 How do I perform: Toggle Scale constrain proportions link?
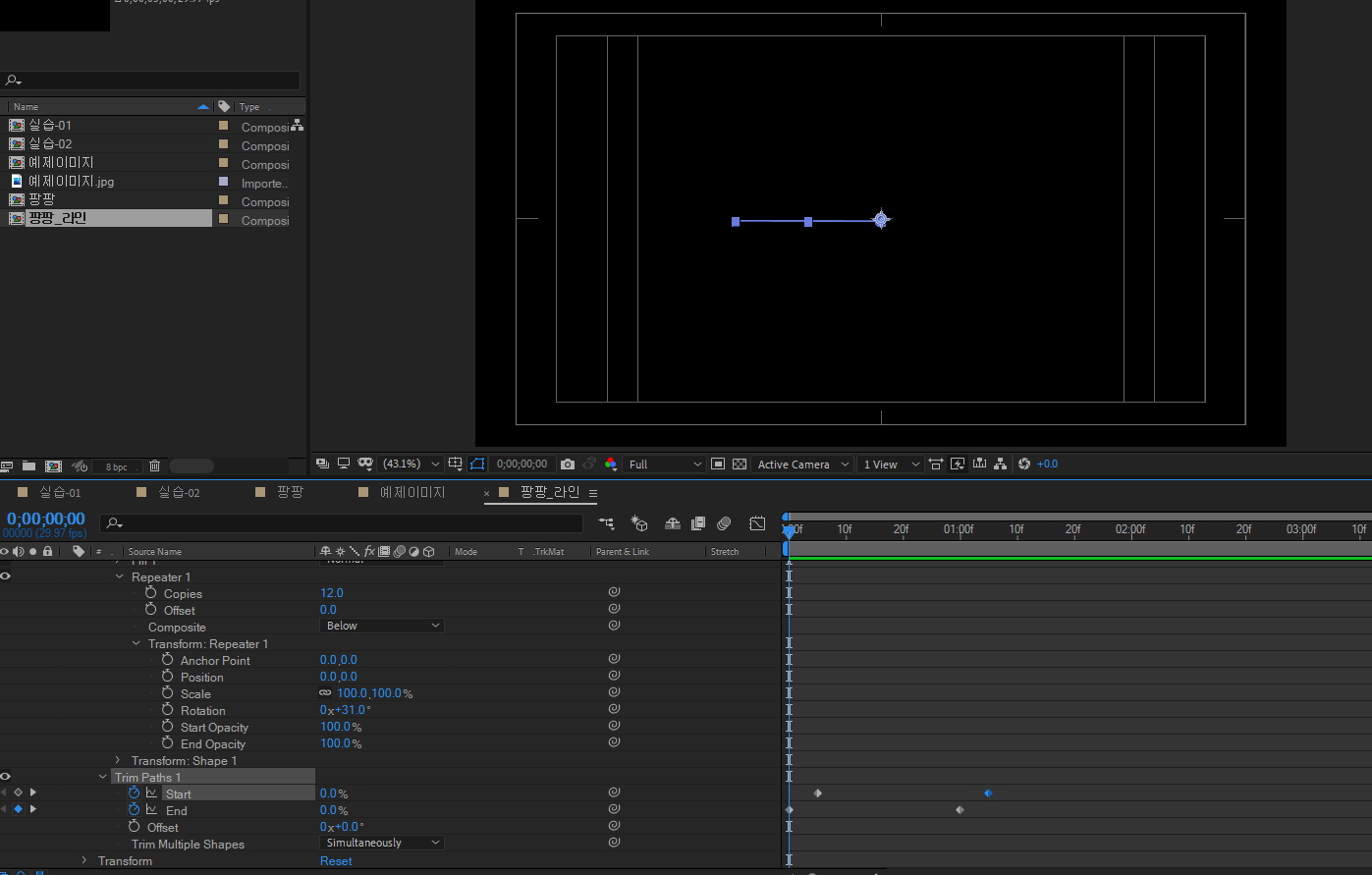pos(326,693)
